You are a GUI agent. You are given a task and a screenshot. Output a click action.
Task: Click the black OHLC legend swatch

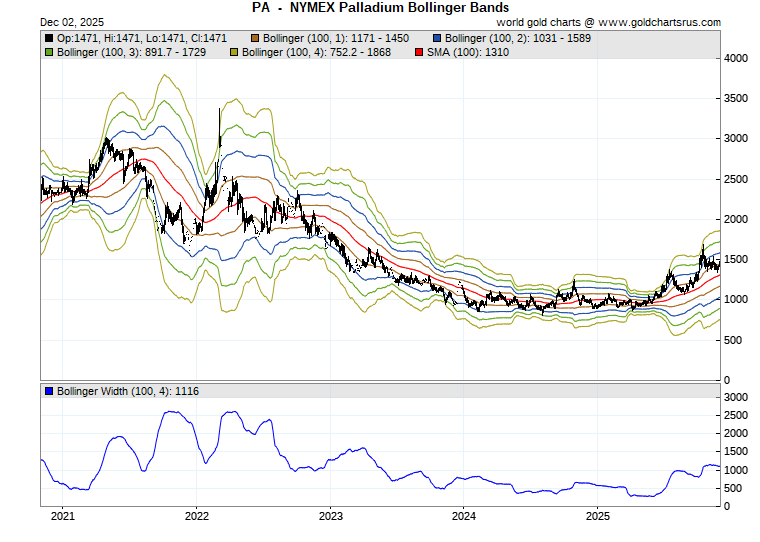tap(49, 38)
